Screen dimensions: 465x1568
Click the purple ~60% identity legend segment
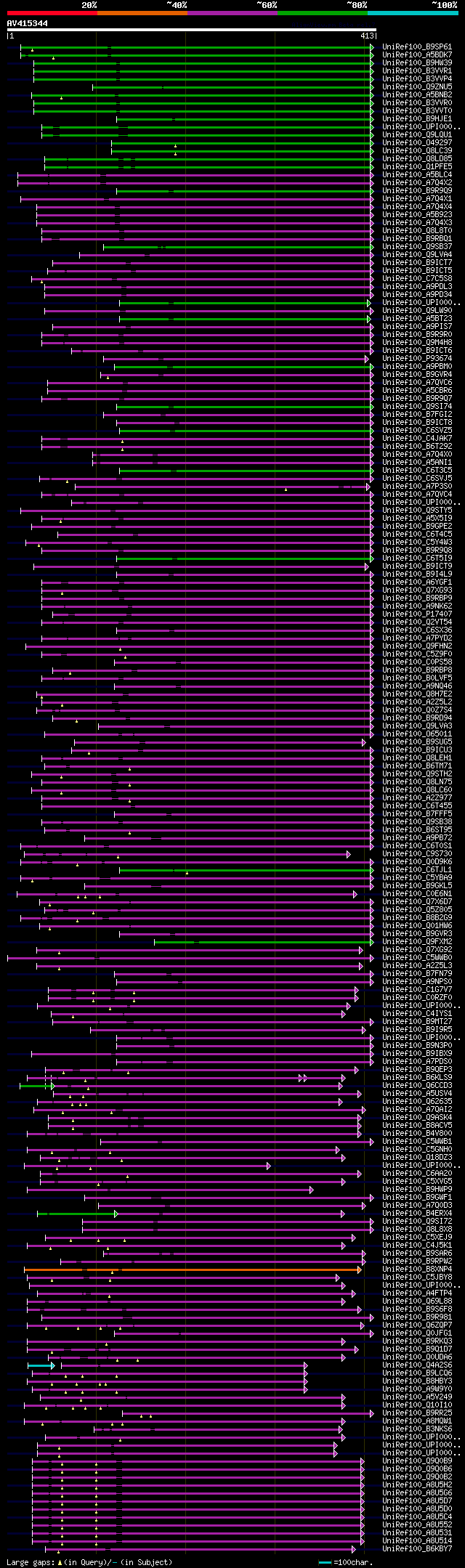click(232, 12)
